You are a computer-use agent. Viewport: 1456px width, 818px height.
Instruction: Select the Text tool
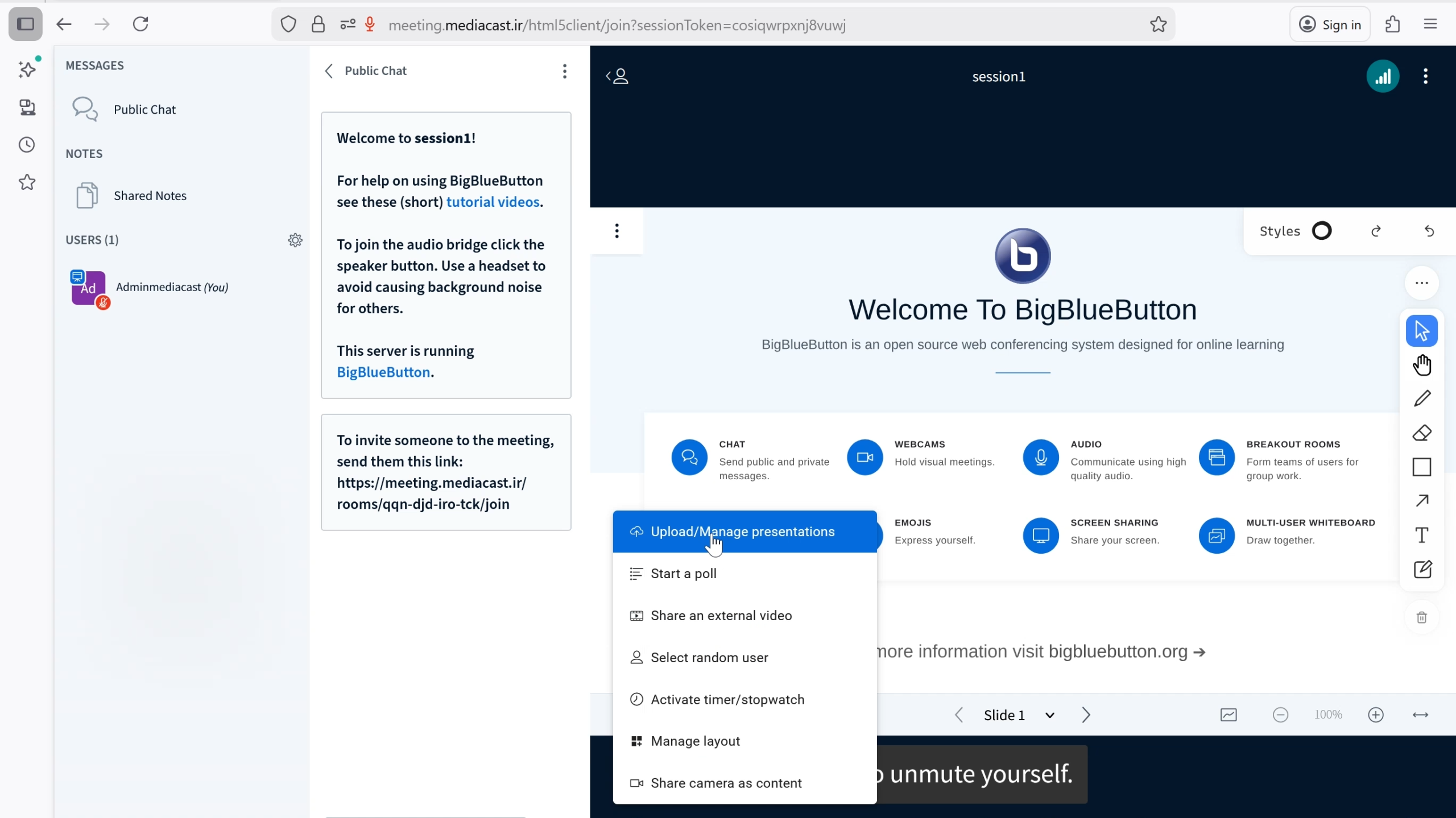click(x=1422, y=535)
